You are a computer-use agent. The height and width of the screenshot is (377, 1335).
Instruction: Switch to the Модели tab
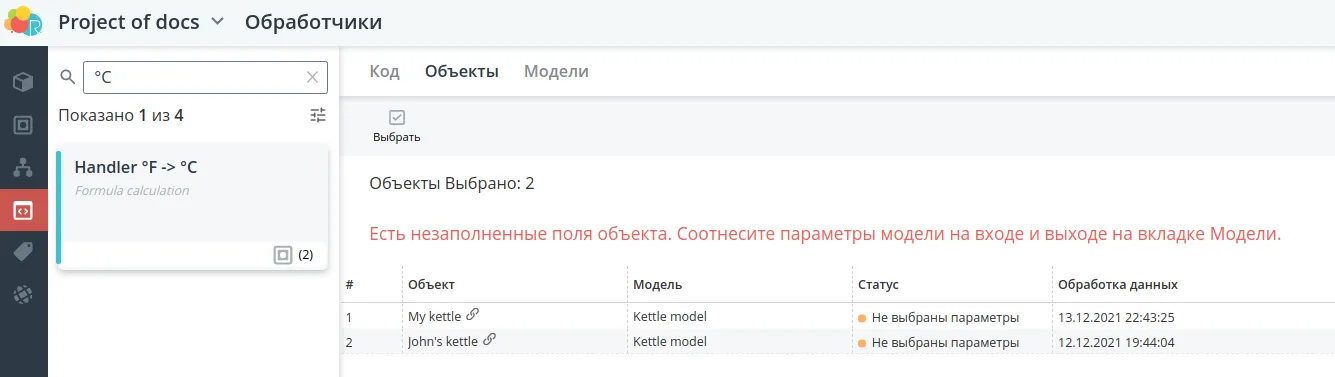(556, 71)
